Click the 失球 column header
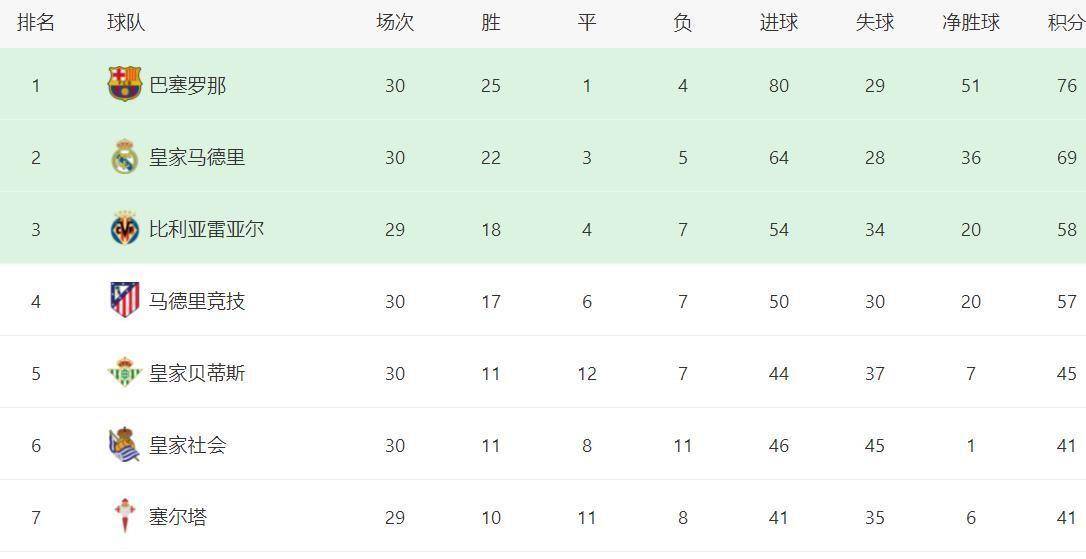Screen dimensions: 1086x559 click(x=874, y=23)
